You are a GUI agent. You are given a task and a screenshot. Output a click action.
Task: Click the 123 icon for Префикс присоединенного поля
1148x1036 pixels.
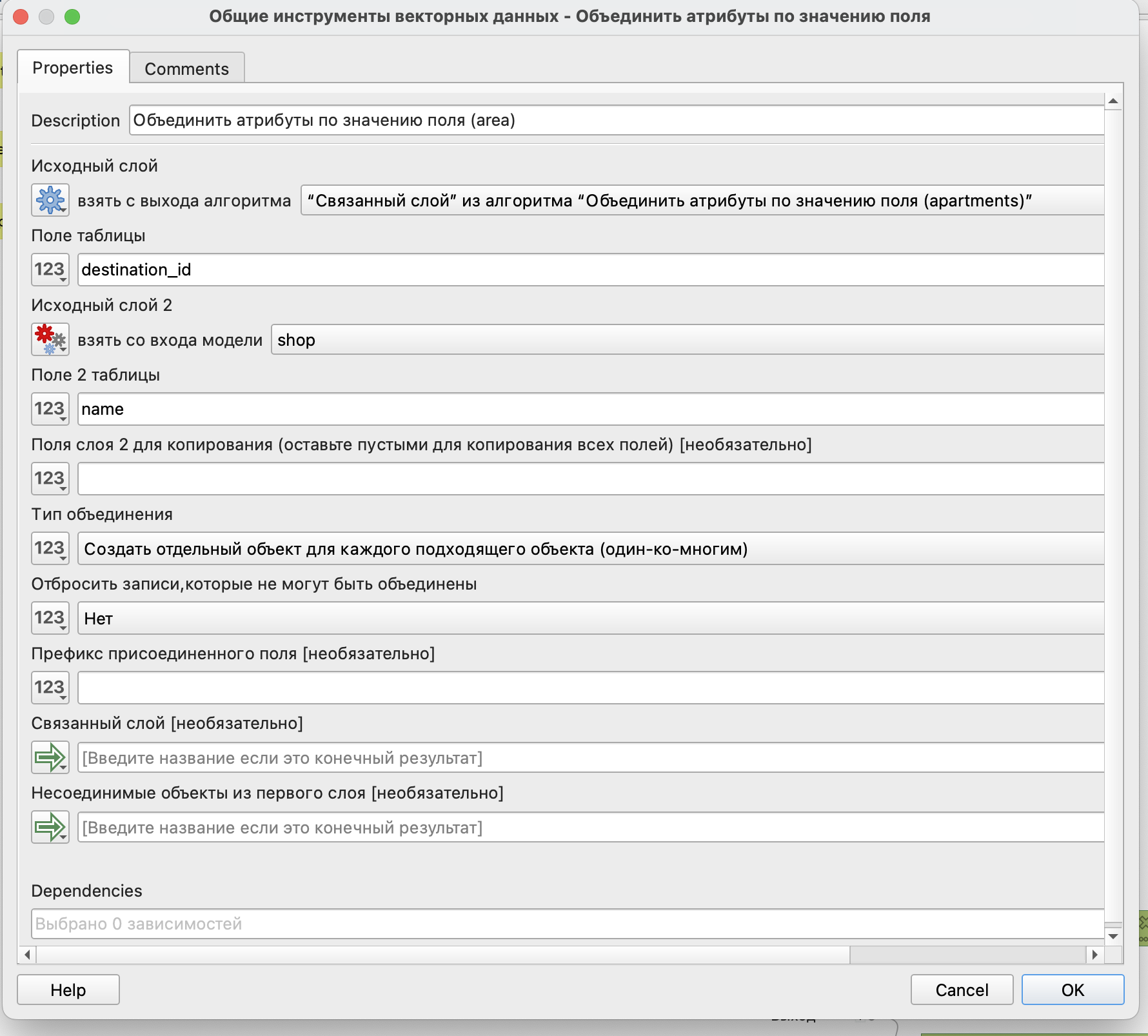50,688
